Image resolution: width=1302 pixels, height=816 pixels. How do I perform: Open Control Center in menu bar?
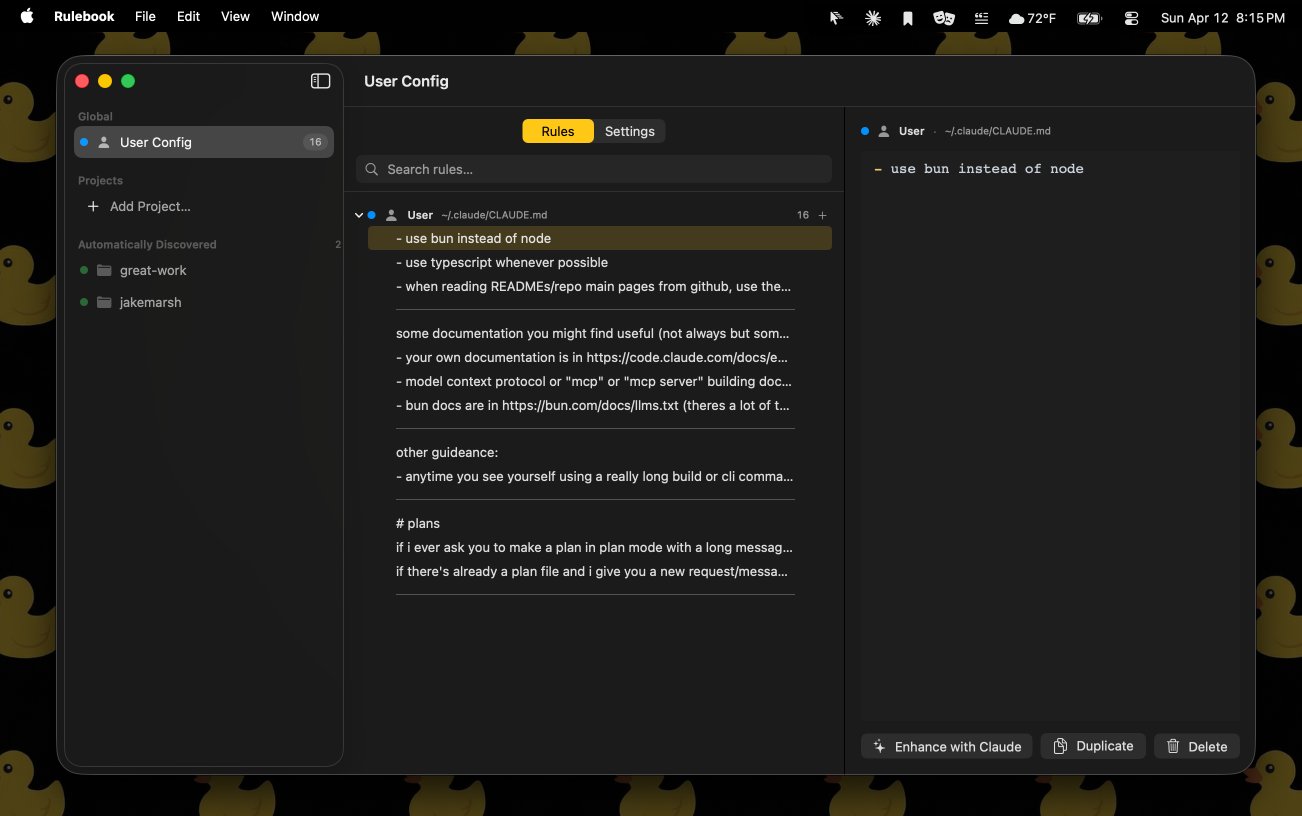click(1131, 18)
